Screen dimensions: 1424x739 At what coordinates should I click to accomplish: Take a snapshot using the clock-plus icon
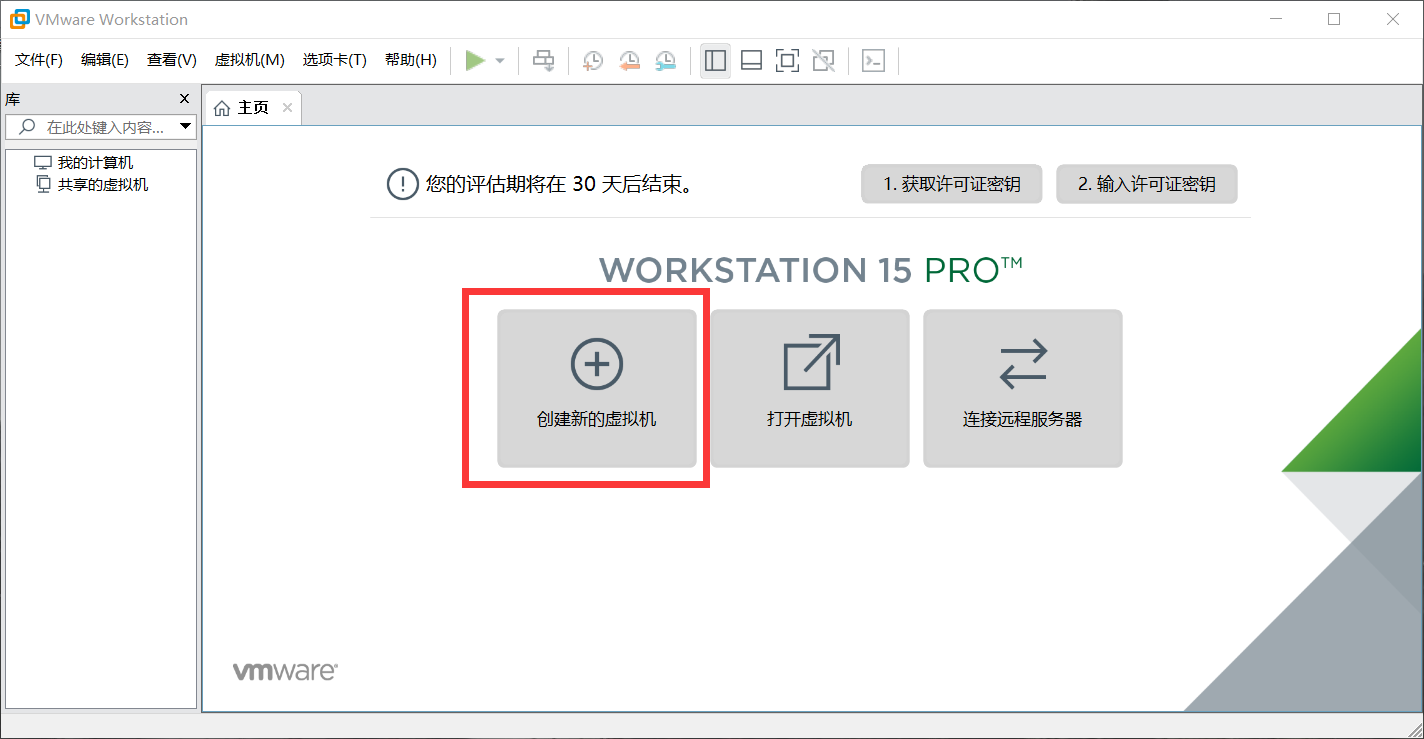(593, 61)
